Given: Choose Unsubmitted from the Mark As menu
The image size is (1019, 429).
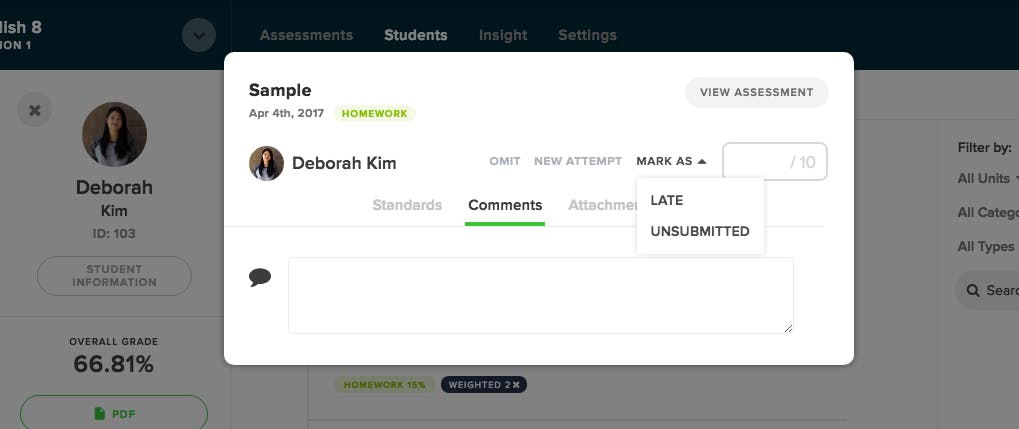Looking at the screenshot, I should point(700,231).
